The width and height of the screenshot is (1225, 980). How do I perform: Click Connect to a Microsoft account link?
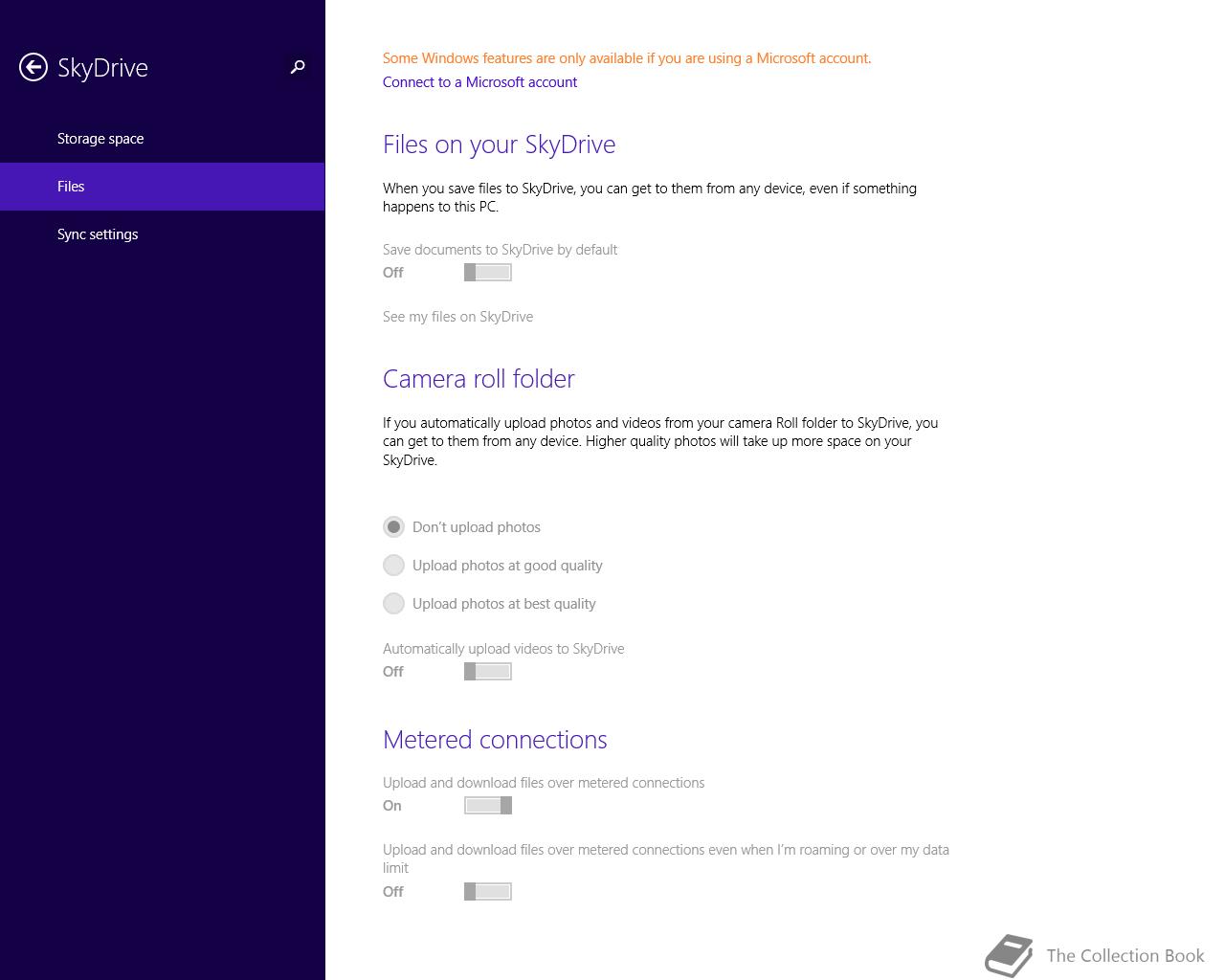coord(479,82)
